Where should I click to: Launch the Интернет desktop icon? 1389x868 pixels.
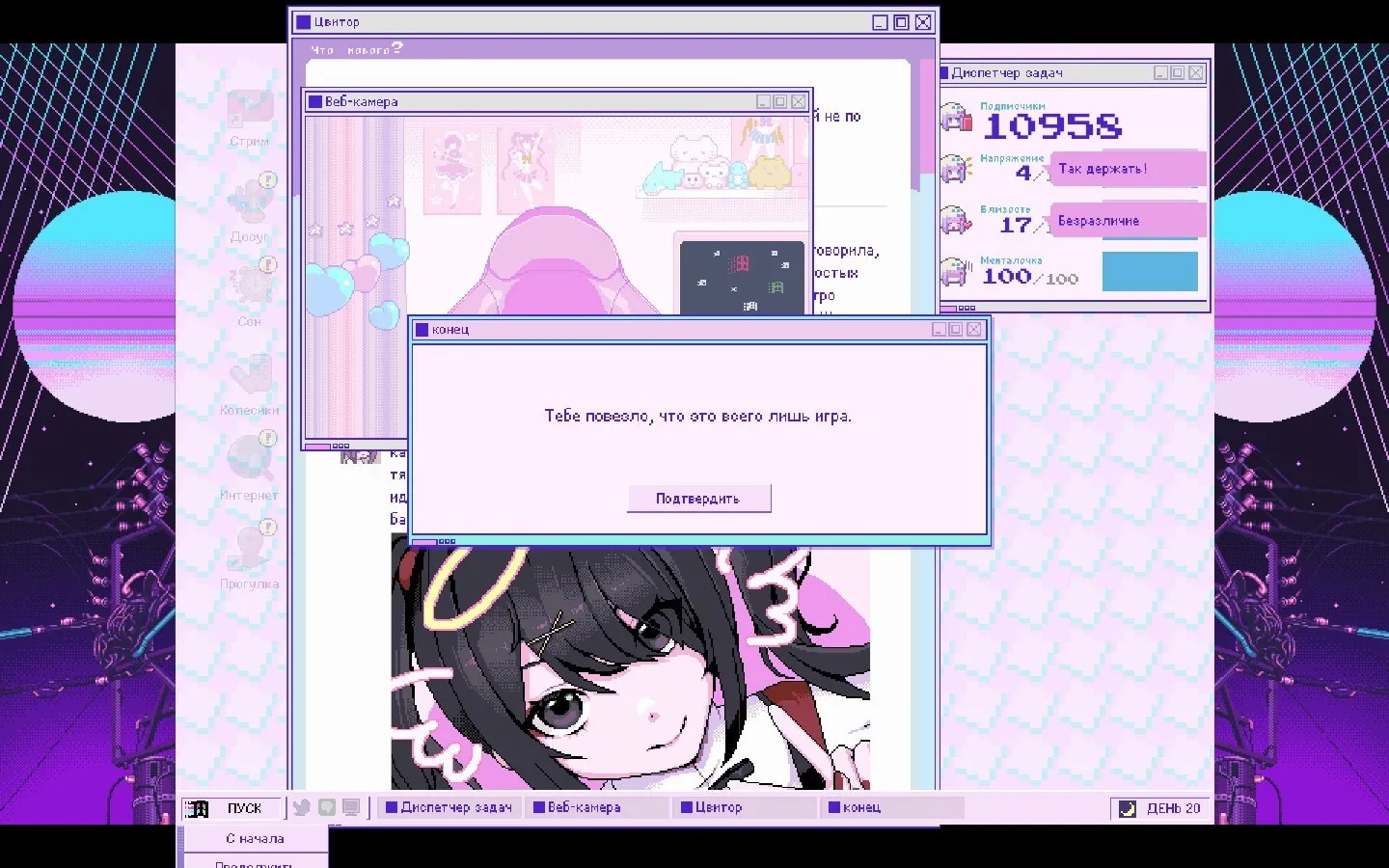point(249,460)
